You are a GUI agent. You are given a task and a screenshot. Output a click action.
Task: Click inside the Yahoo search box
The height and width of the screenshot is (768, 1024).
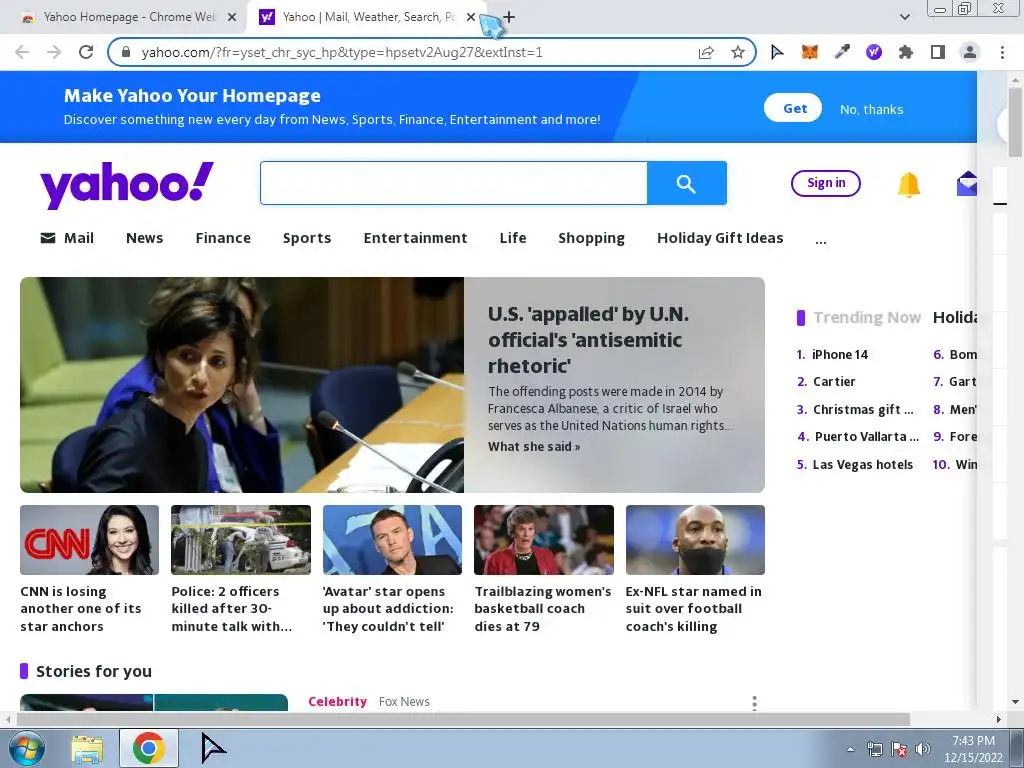454,183
